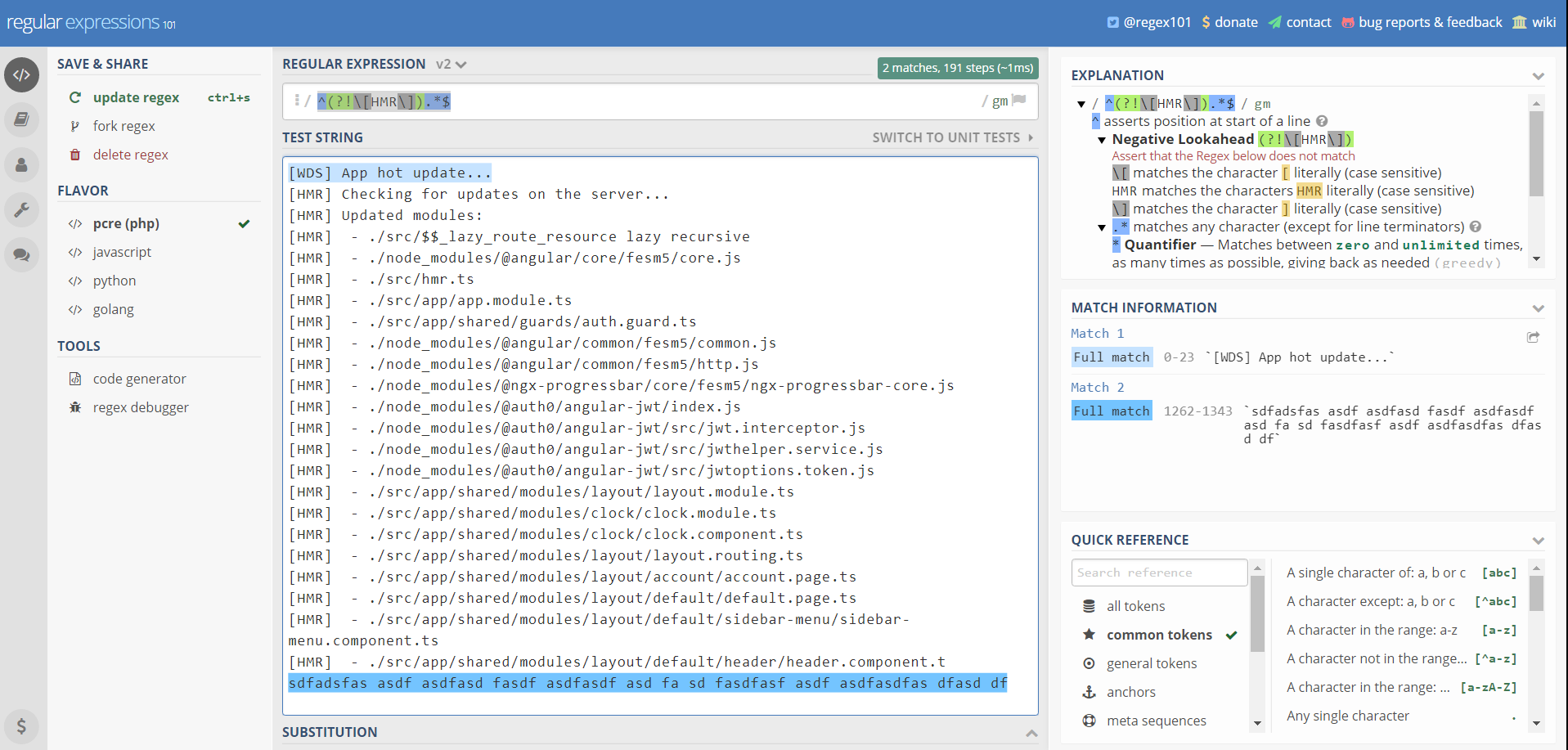Click the wiki building icon
Viewport: 1568px width, 750px height.
(x=1520, y=22)
